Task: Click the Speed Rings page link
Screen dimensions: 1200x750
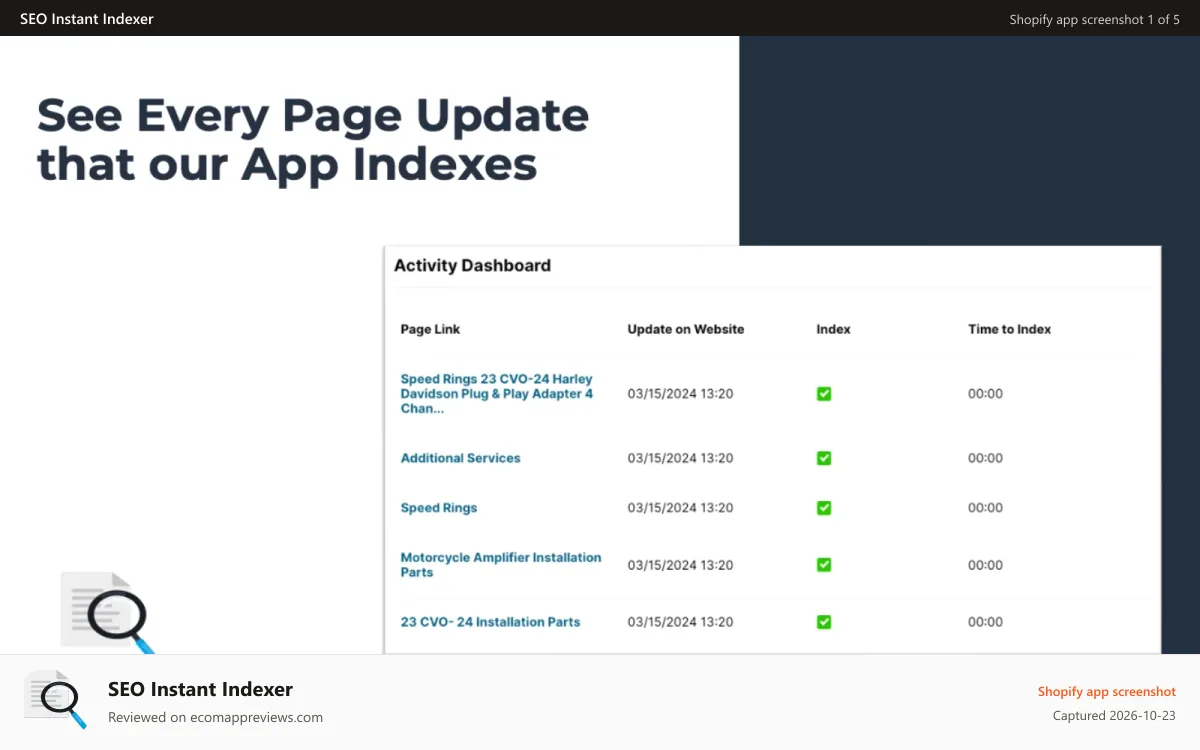Action: (x=439, y=508)
